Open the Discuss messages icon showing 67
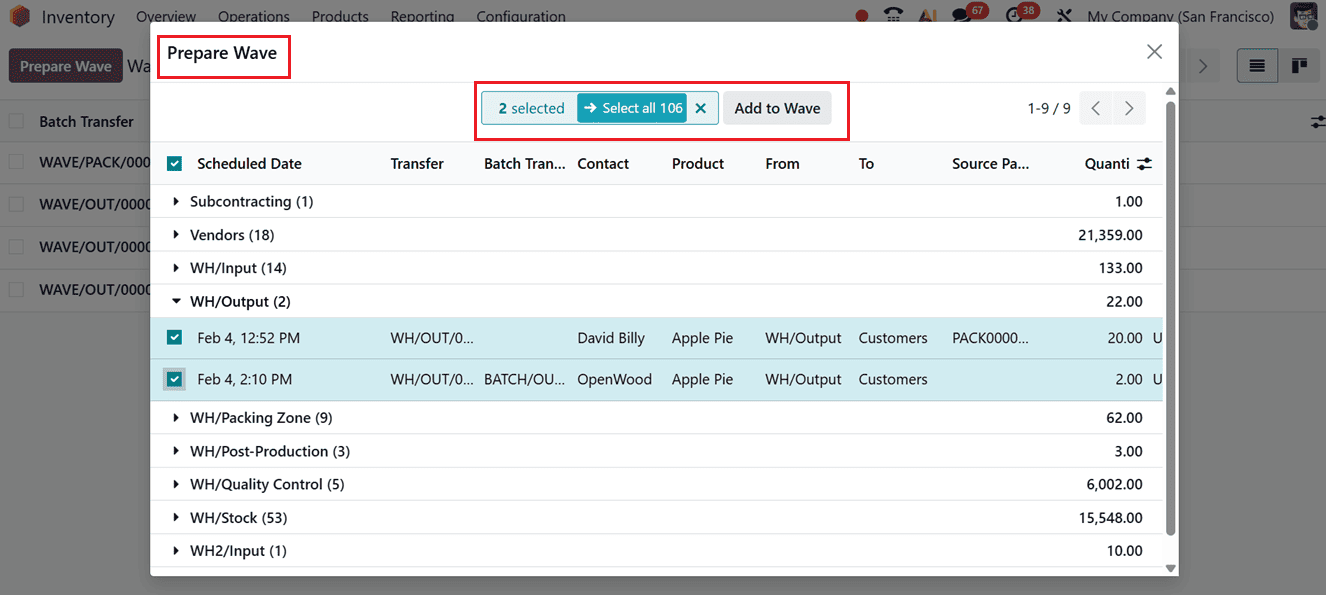 pos(961,16)
